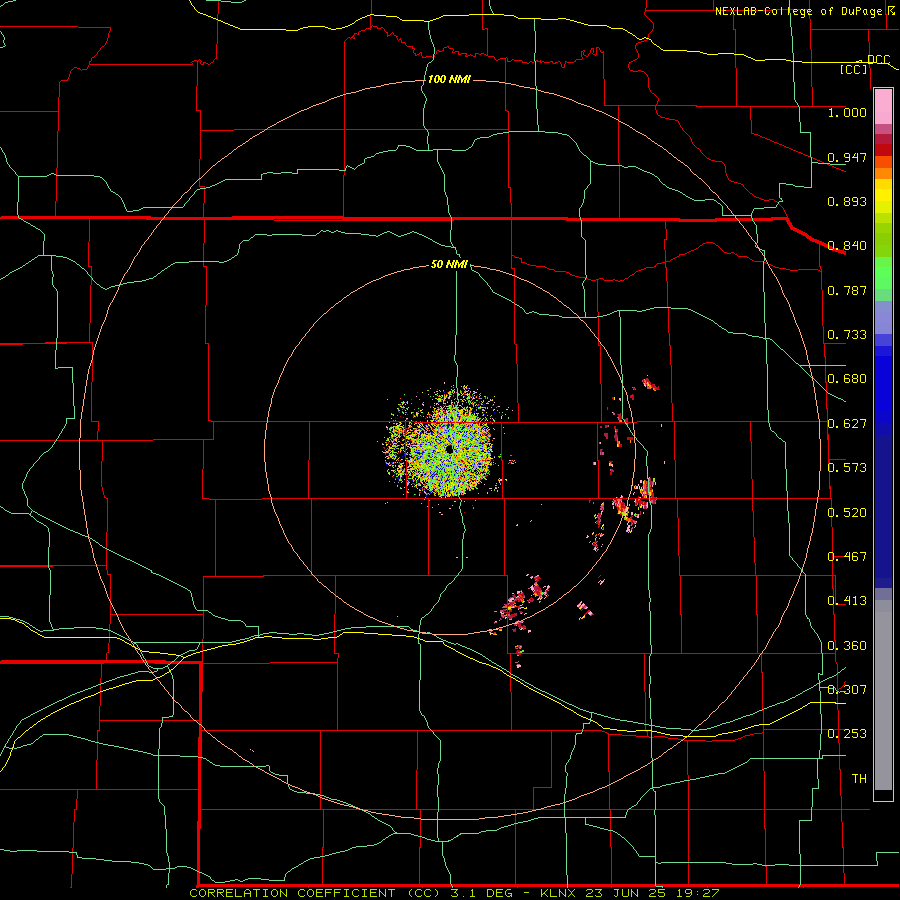This screenshot has height=900, width=900.
Task: Click the 0.947 scale value
Action: (847, 157)
